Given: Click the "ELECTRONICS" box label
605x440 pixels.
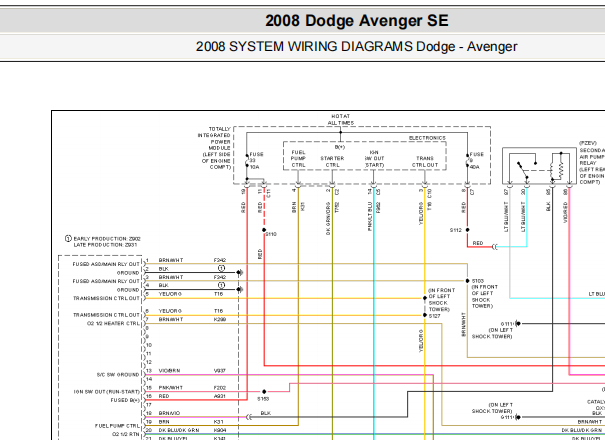Looking at the screenshot, I should pos(427,138).
